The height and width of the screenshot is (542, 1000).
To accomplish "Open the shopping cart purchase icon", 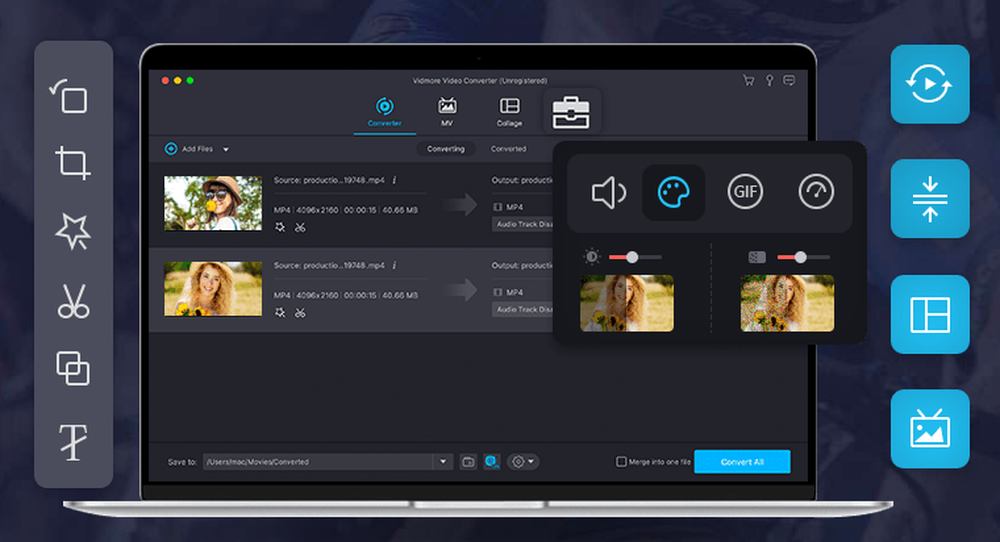I will [x=749, y=80].
